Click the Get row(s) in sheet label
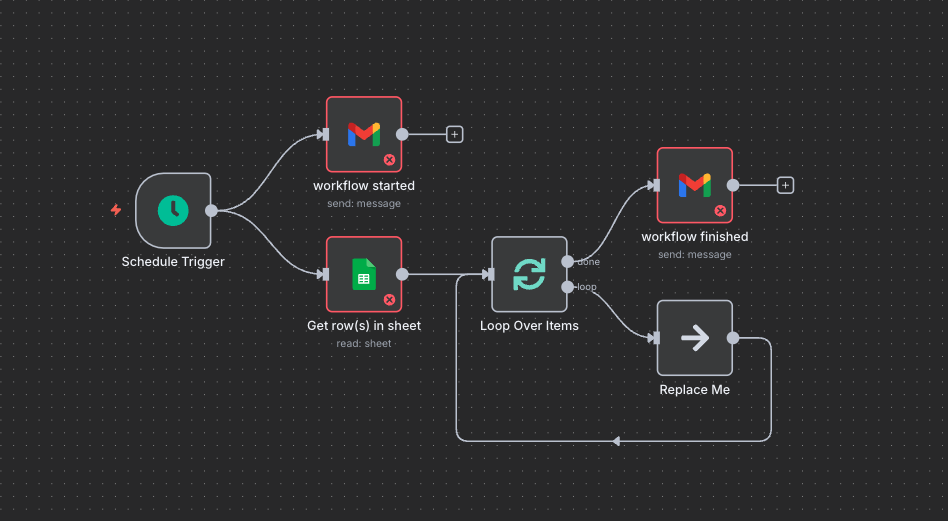This screenshot has width=948, height=521. click(x=364, y=326)
